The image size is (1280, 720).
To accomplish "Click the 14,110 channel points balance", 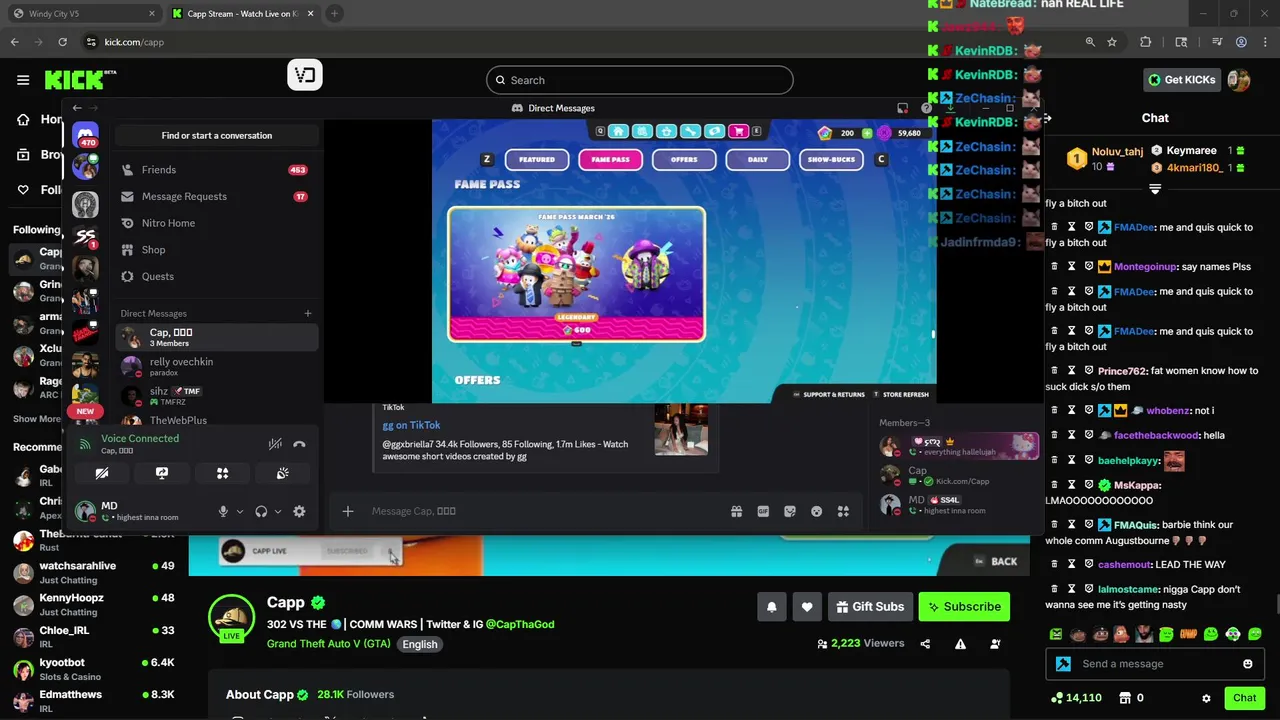I will coord(1076,698).
